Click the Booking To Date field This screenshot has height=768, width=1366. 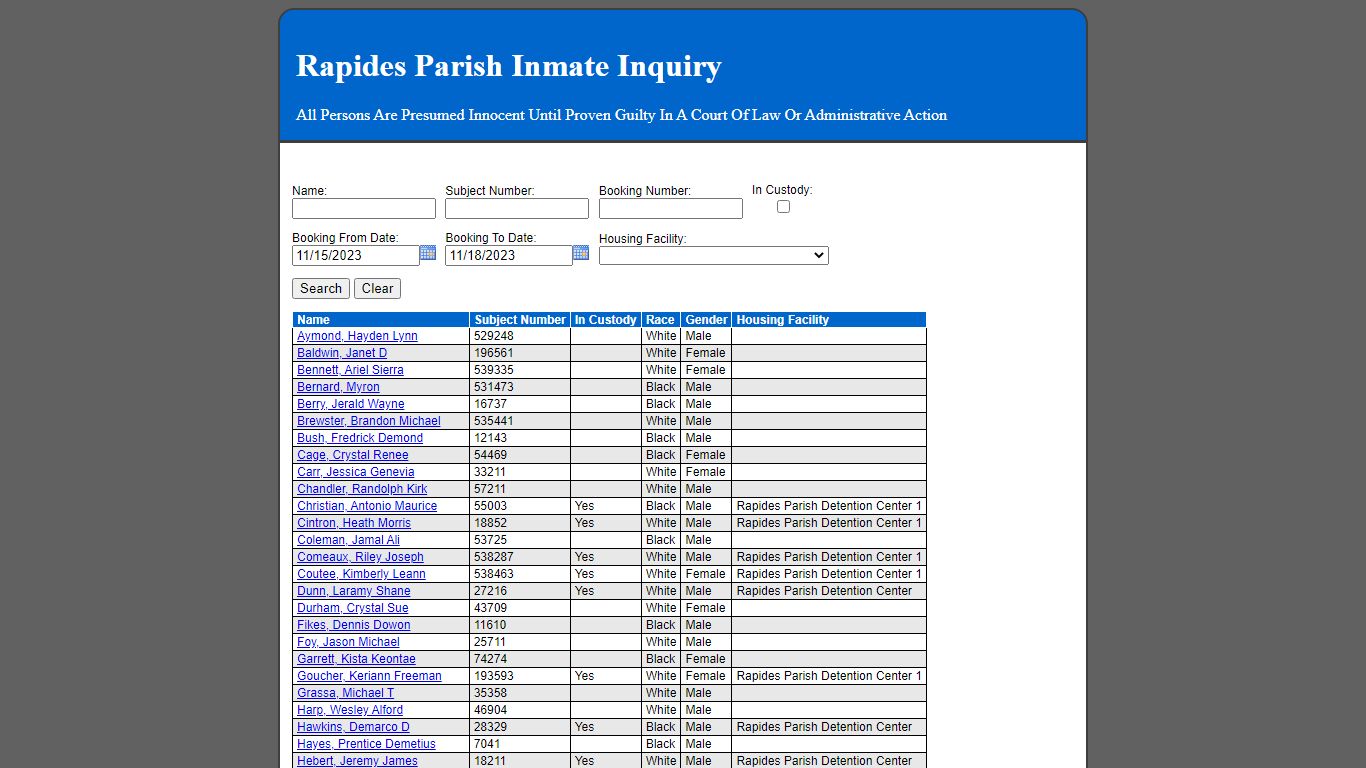(x=509, y=255)
